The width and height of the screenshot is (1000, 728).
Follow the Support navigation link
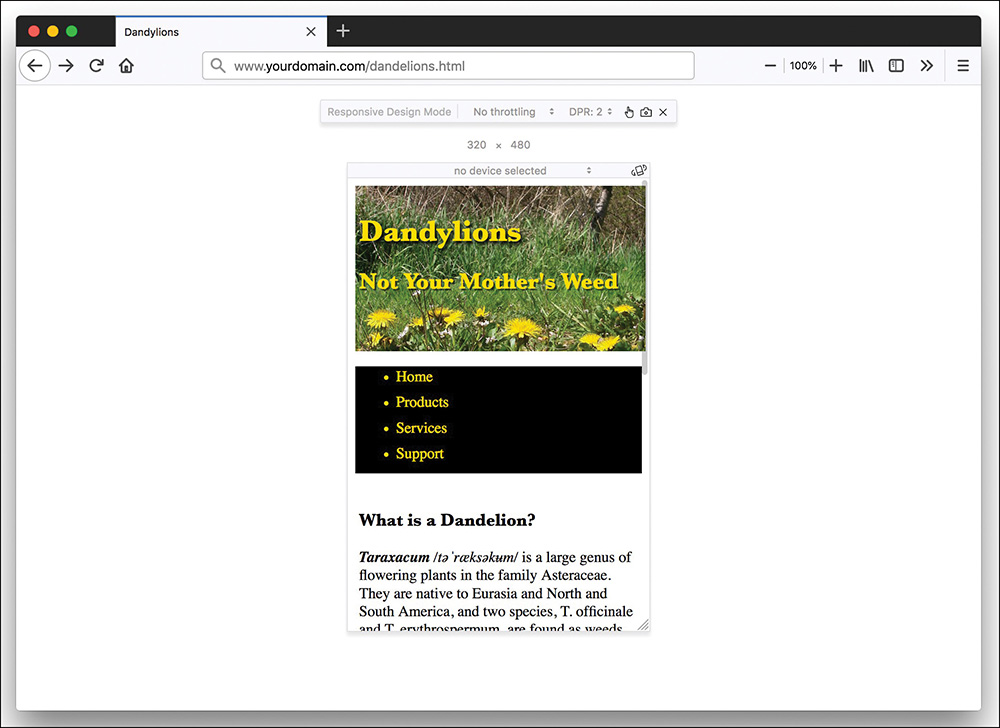(419, 453)
